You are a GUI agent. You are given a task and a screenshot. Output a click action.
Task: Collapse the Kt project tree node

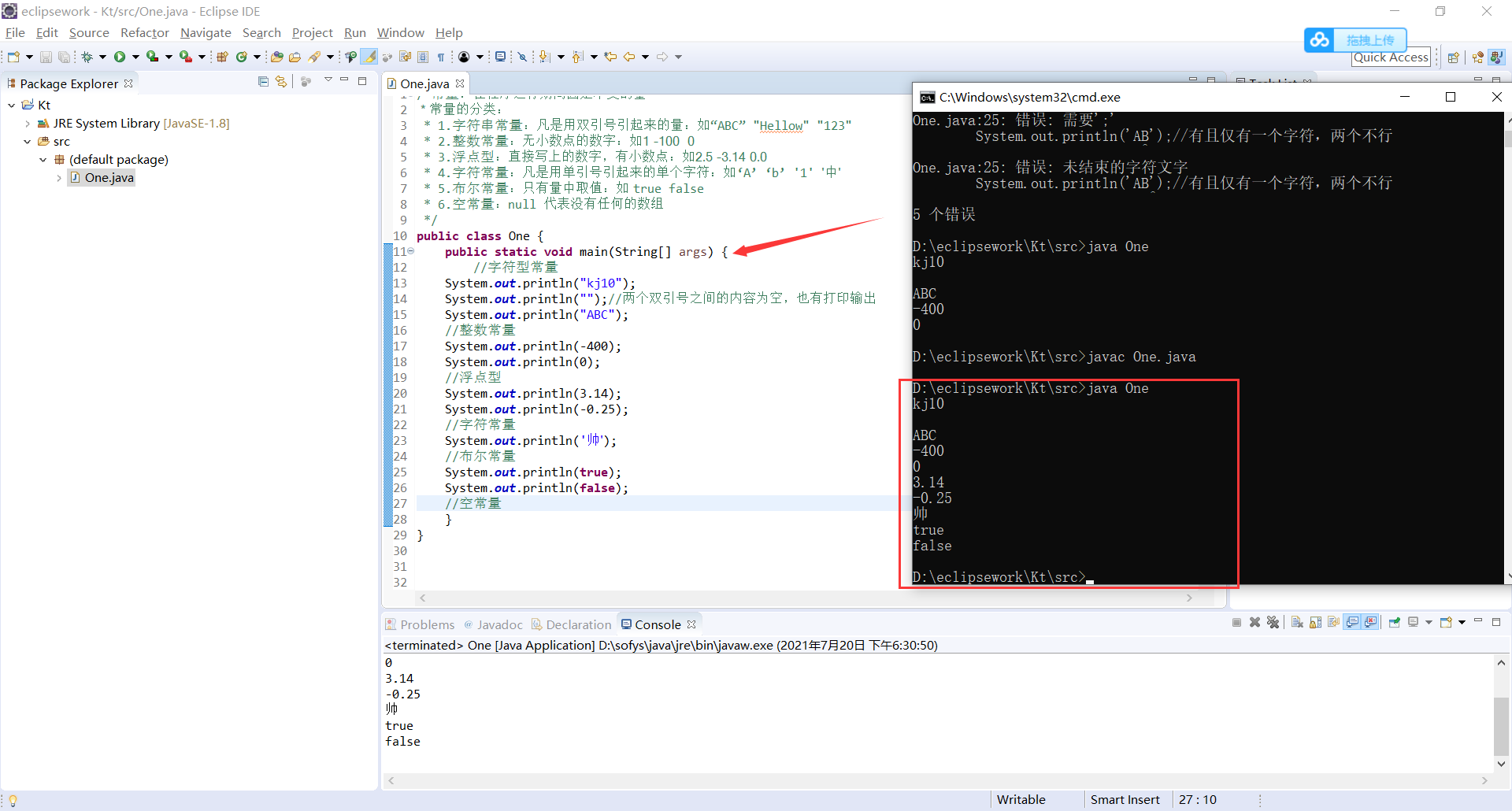click(12, 105)
